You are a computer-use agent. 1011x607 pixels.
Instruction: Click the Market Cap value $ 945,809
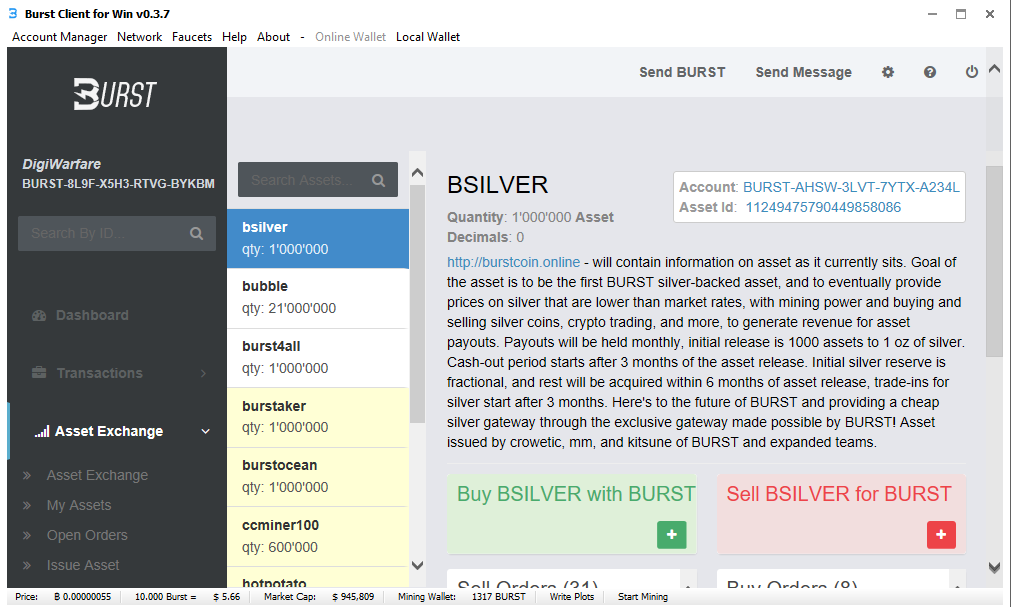(x=353, y=597)
